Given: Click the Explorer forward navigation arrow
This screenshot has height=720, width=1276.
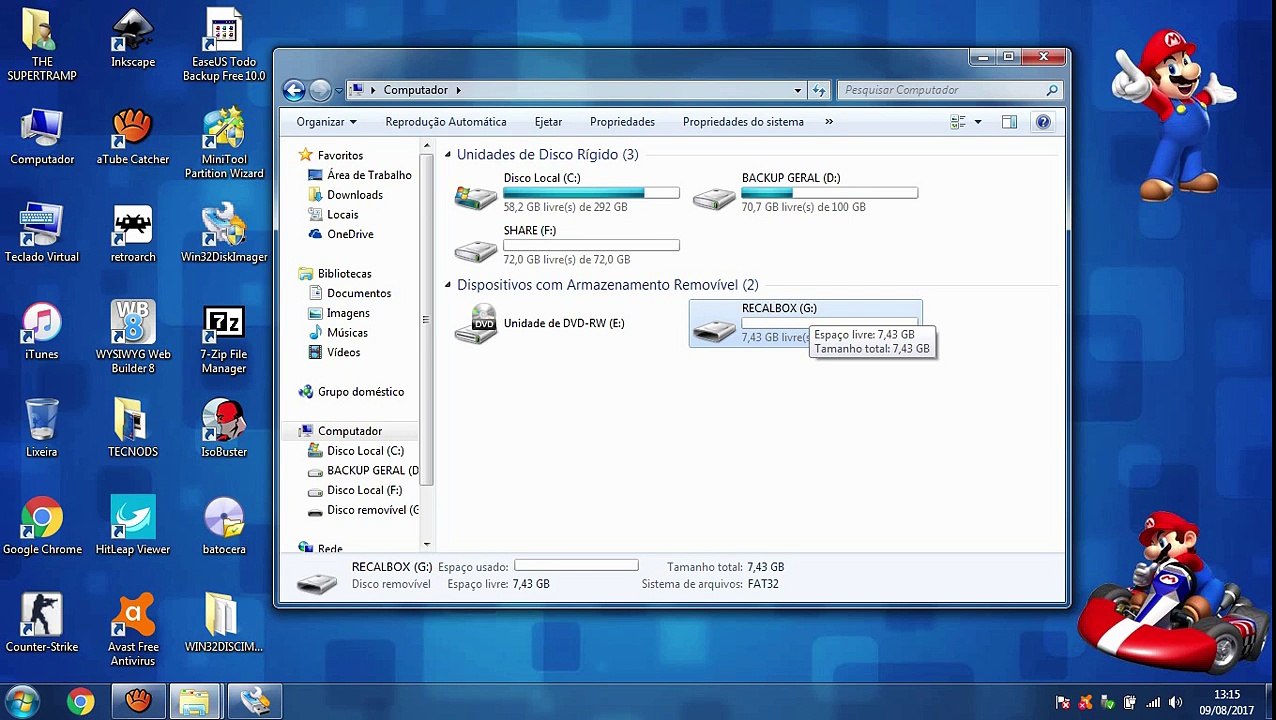Looking at the screenshot, I should point(320,90).
